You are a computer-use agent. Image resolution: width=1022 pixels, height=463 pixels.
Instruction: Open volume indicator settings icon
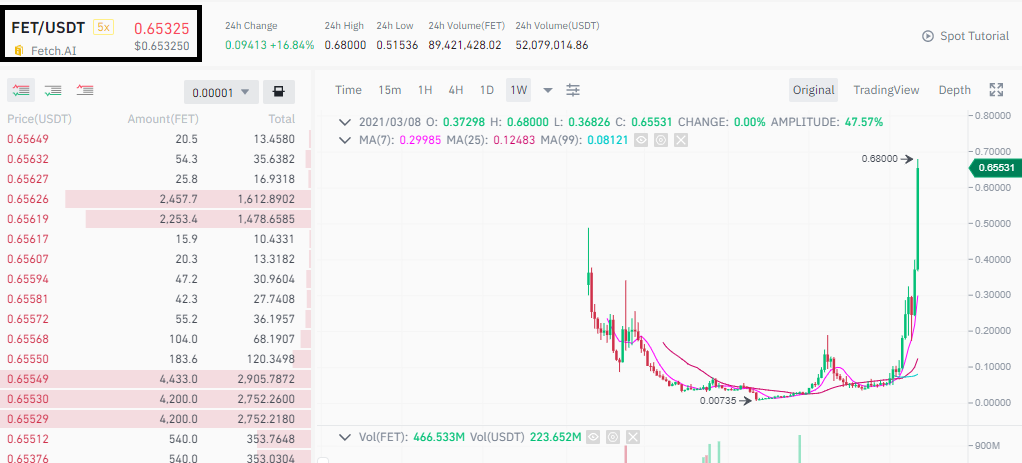[x=613, y=437]
